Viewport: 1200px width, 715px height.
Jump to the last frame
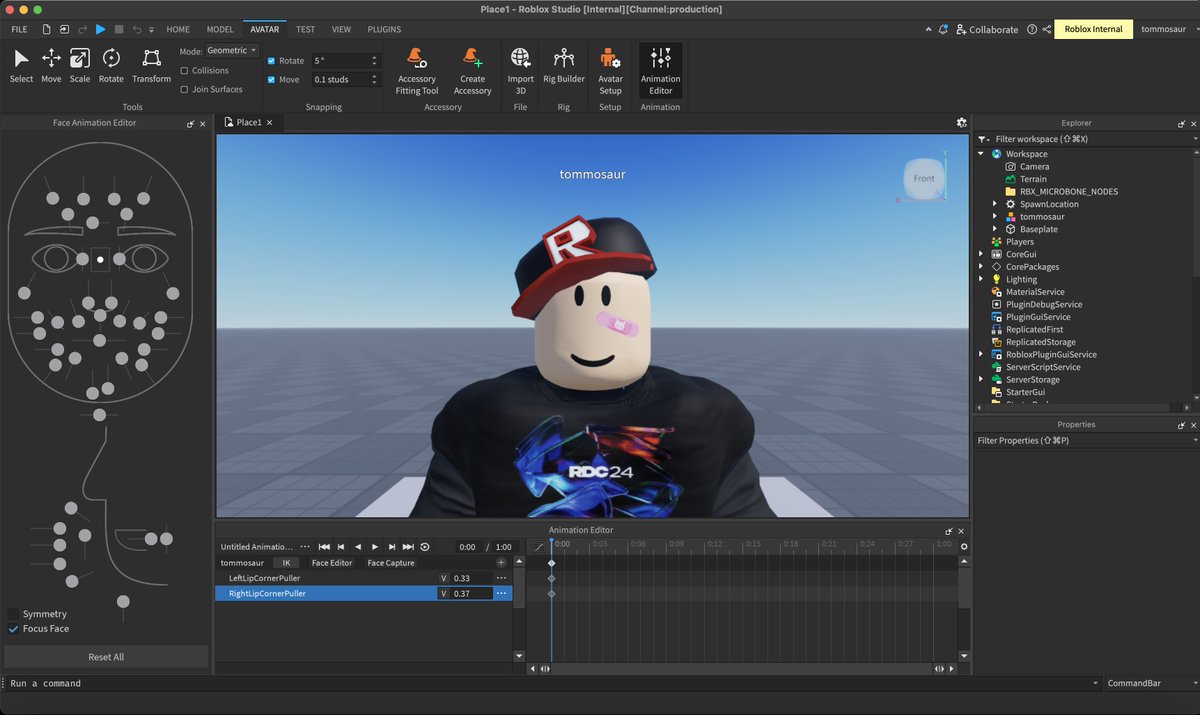[x=408, y=547]
